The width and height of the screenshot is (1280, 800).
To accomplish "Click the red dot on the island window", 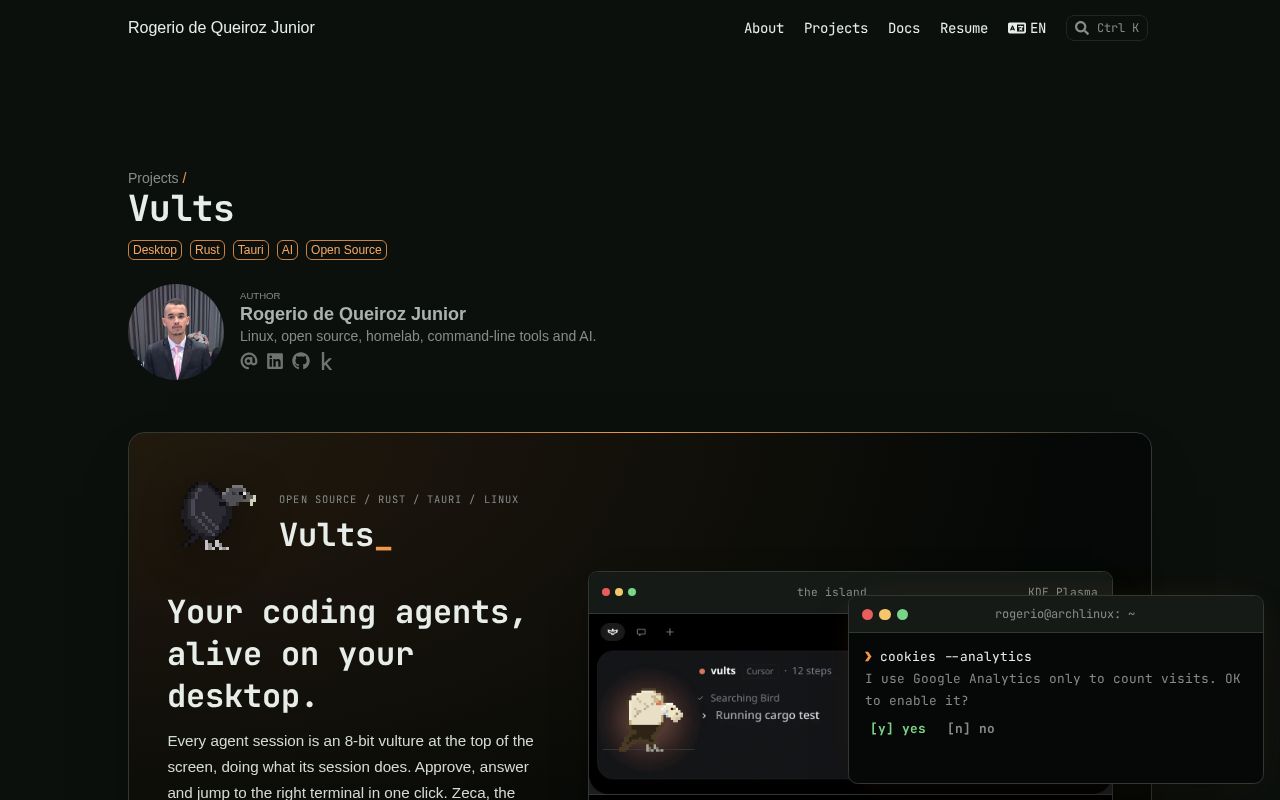I will [606, 592].
